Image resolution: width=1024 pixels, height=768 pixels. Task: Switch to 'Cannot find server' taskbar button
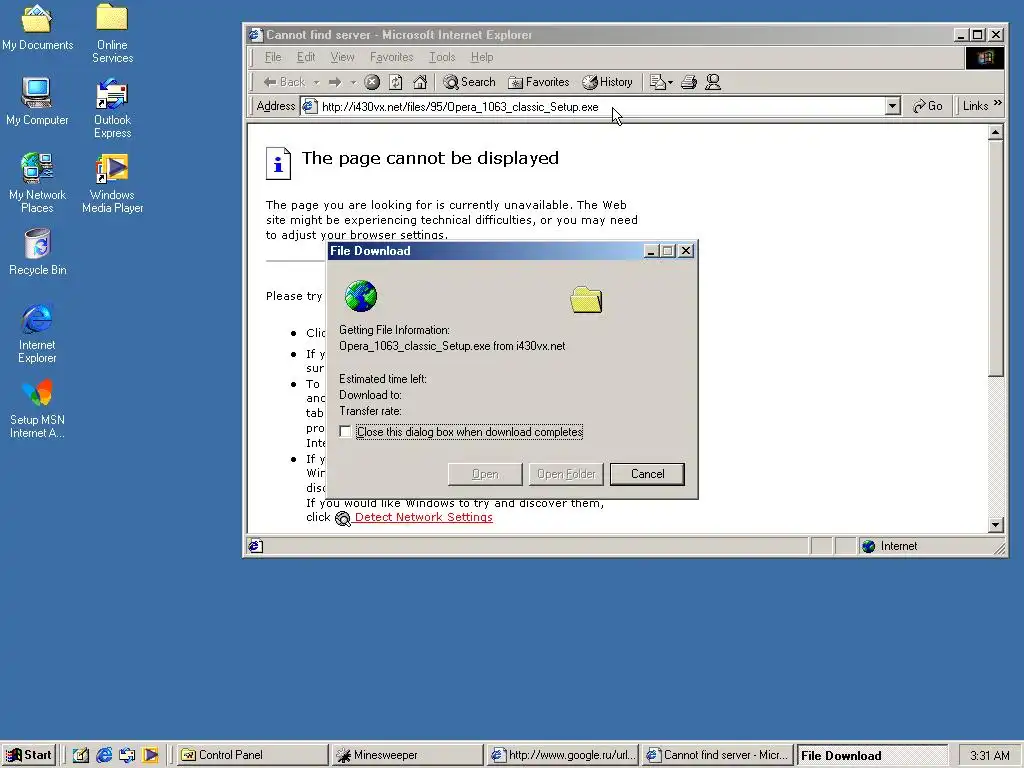717,756
